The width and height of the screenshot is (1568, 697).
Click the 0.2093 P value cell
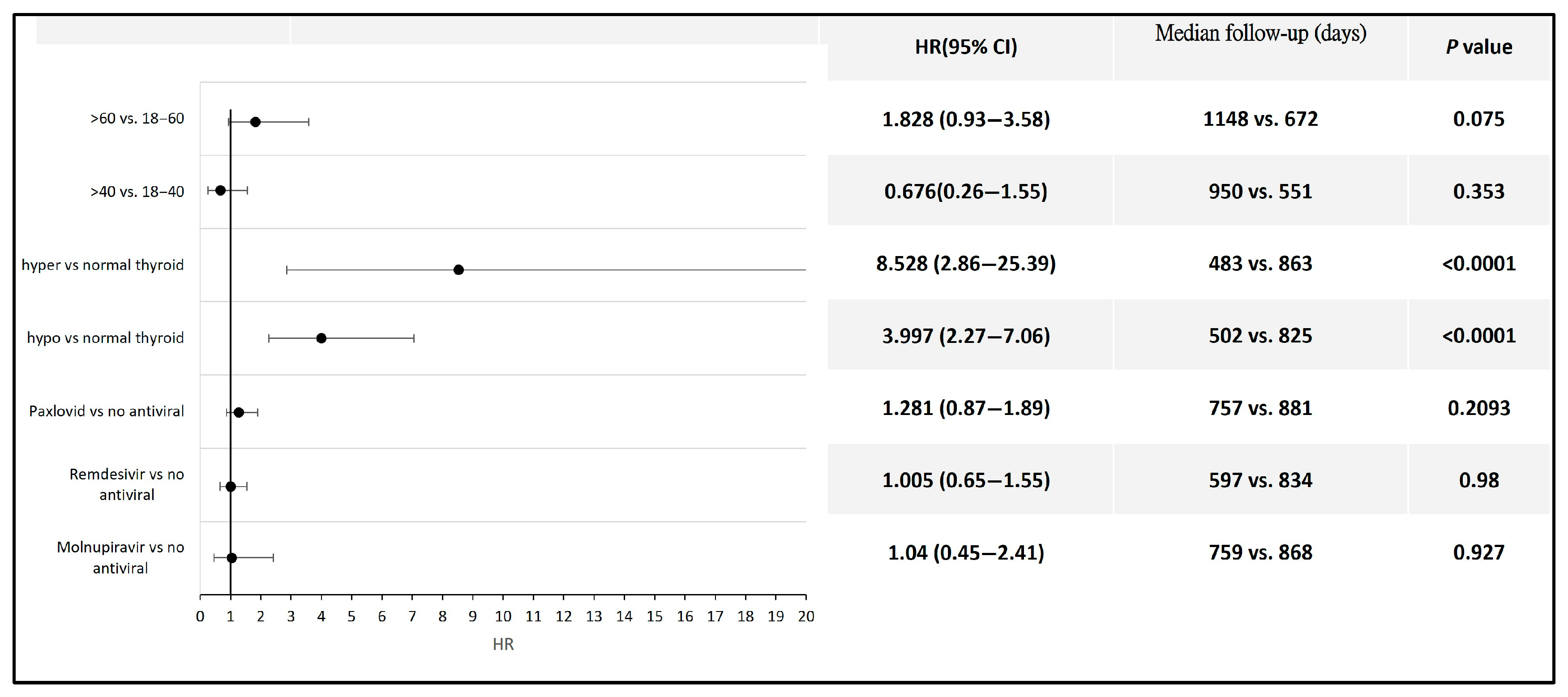[1478, 408]
